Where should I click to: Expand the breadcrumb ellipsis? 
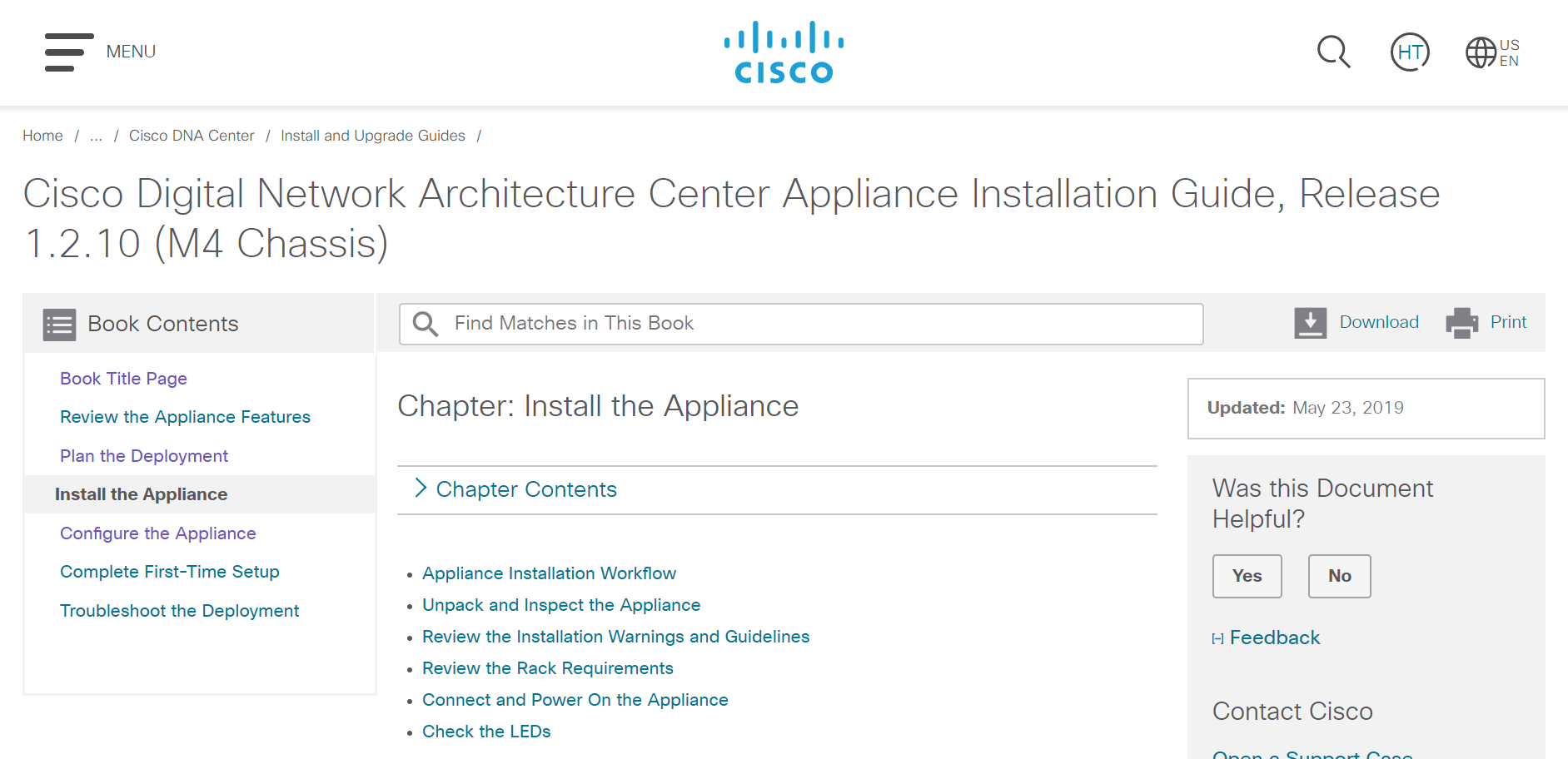tap(96, 136)
